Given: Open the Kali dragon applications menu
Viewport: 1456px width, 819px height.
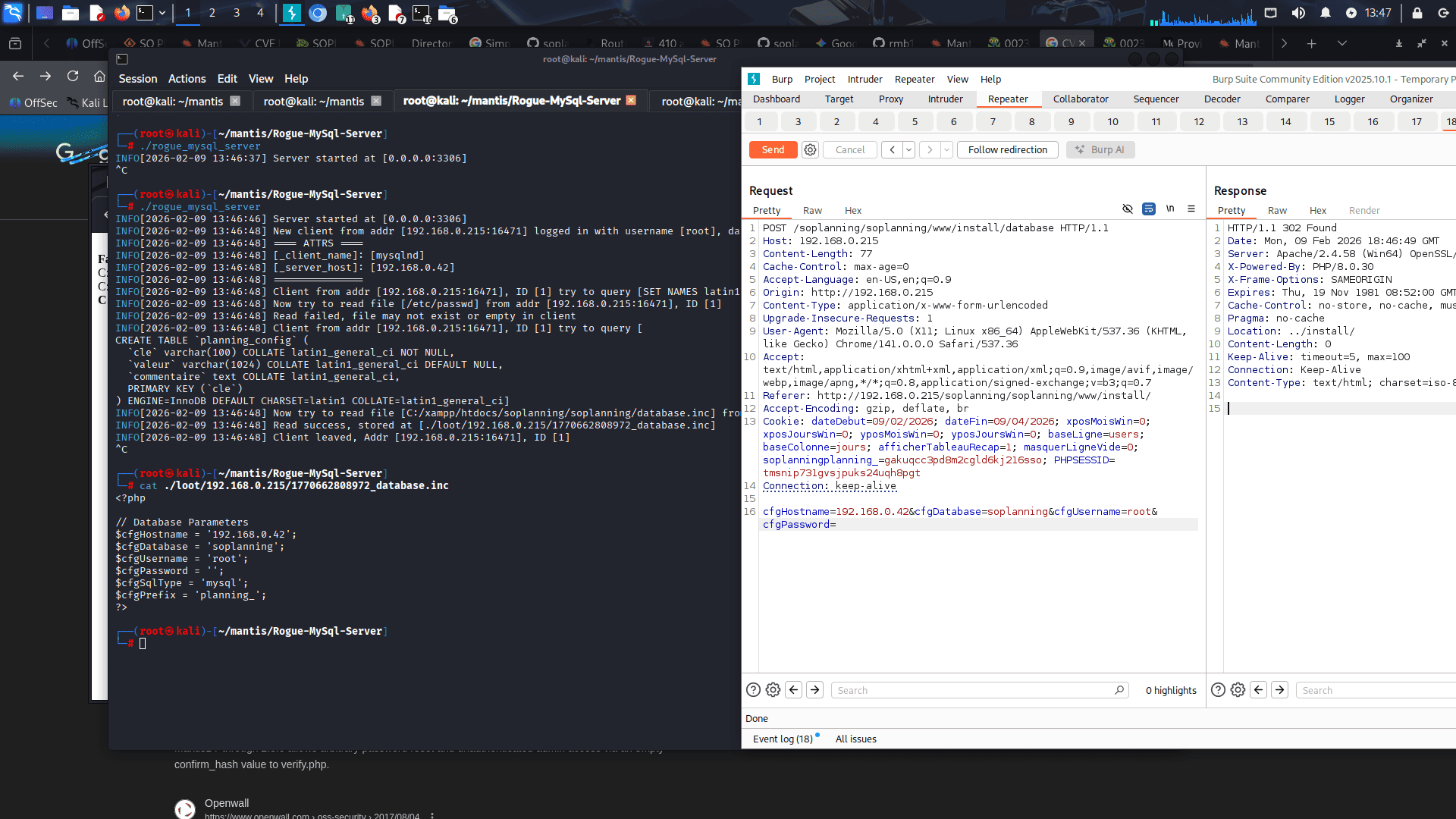Looking at the screenshot, I should 14,13.
